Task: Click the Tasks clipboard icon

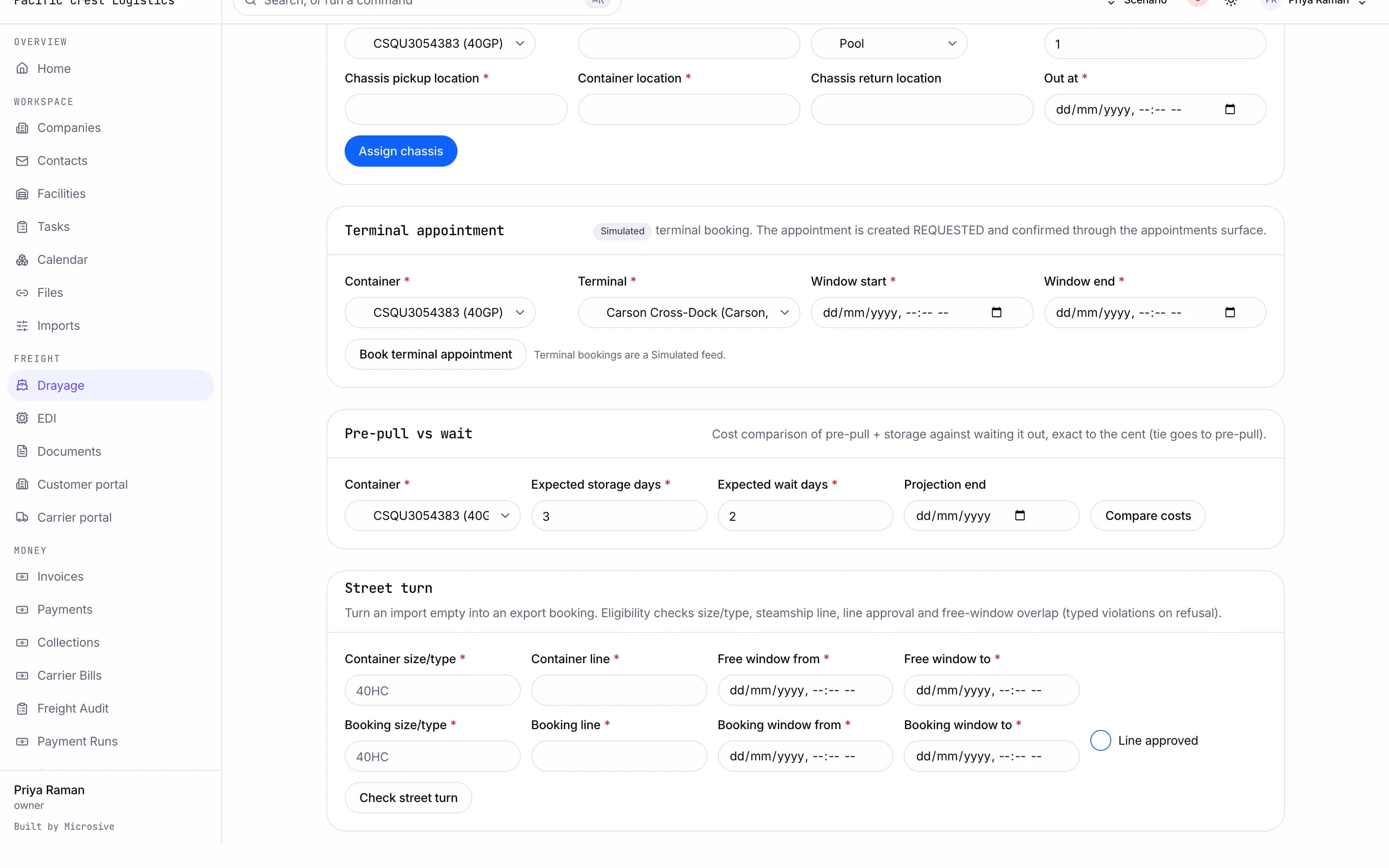Action: pyautogui.click(x=22, y=227)
